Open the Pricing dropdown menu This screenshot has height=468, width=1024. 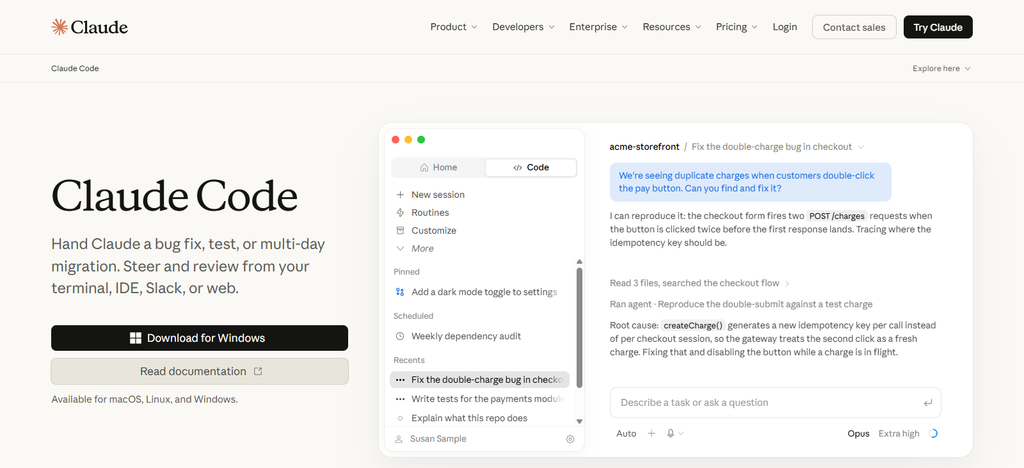(737, 27)
